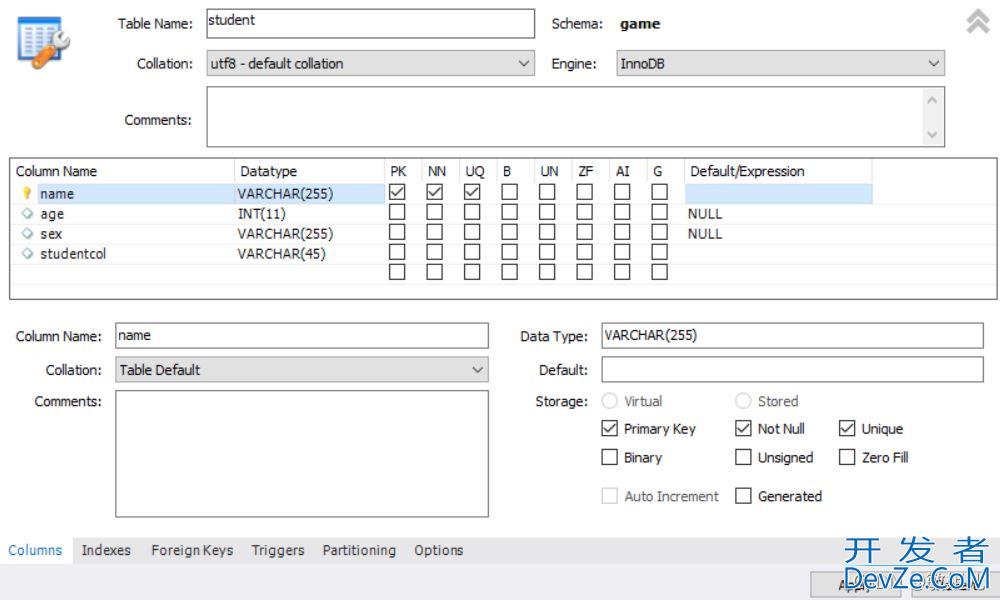Click NULL default value in sex row

(705, 234)
